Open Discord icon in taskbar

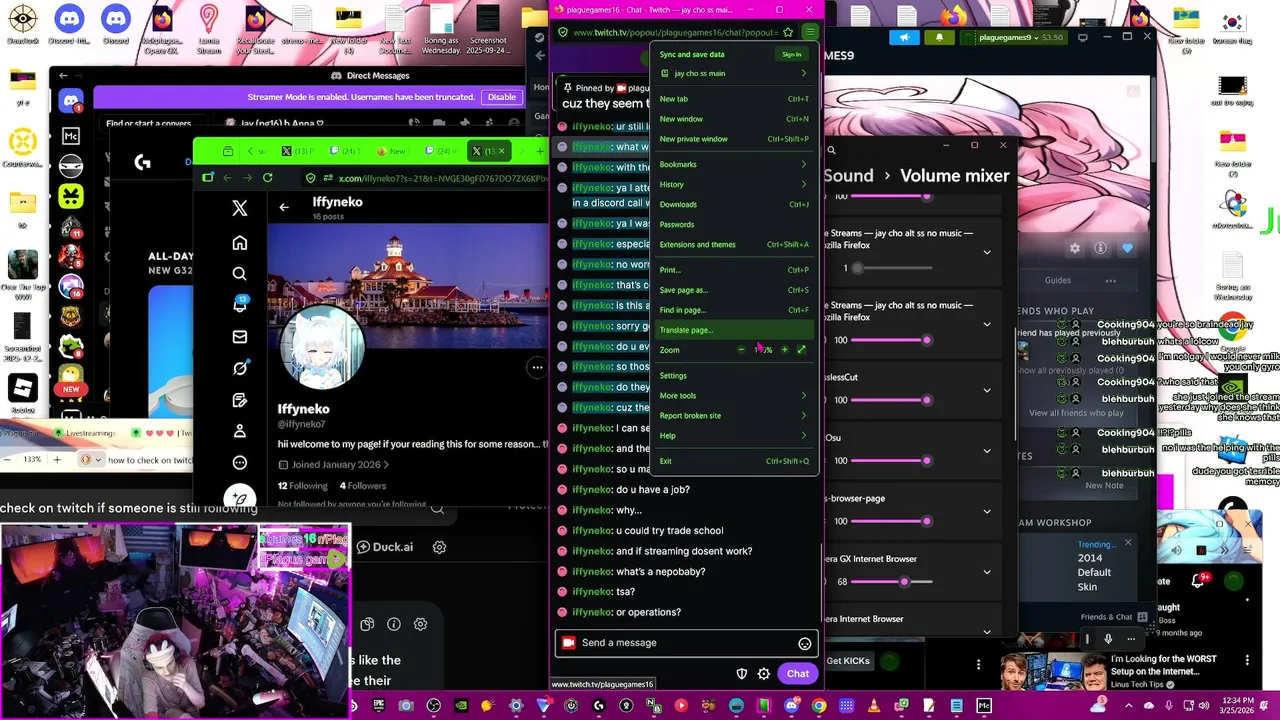click(791, 706)
